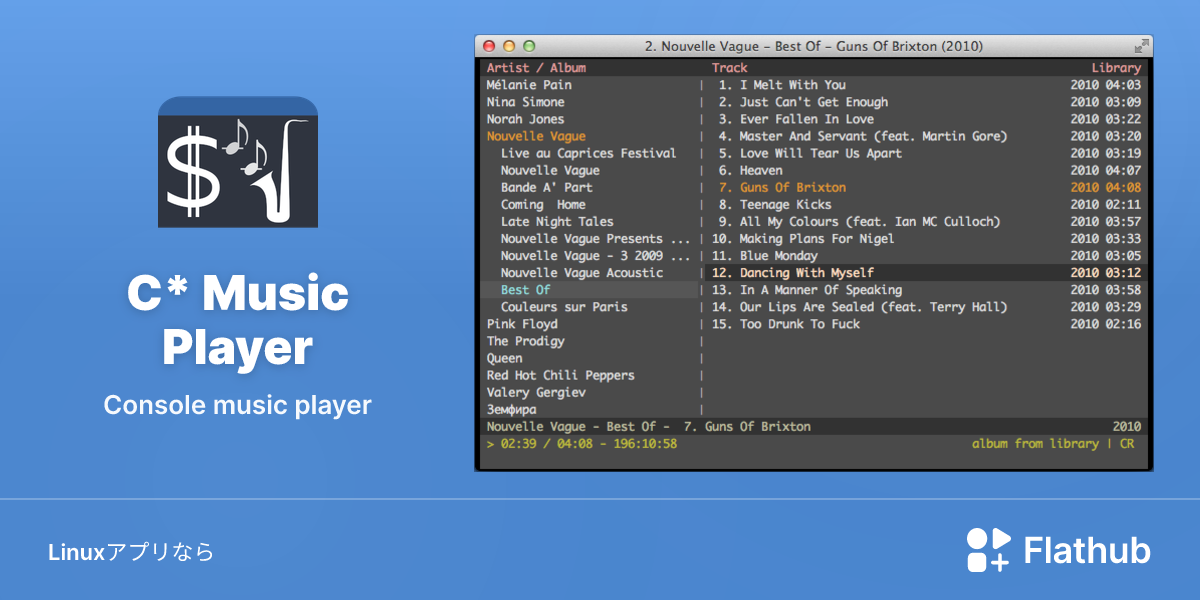Select artist Nina Simone
Screen dimensions: 1200x600
[x=526, y=102]
